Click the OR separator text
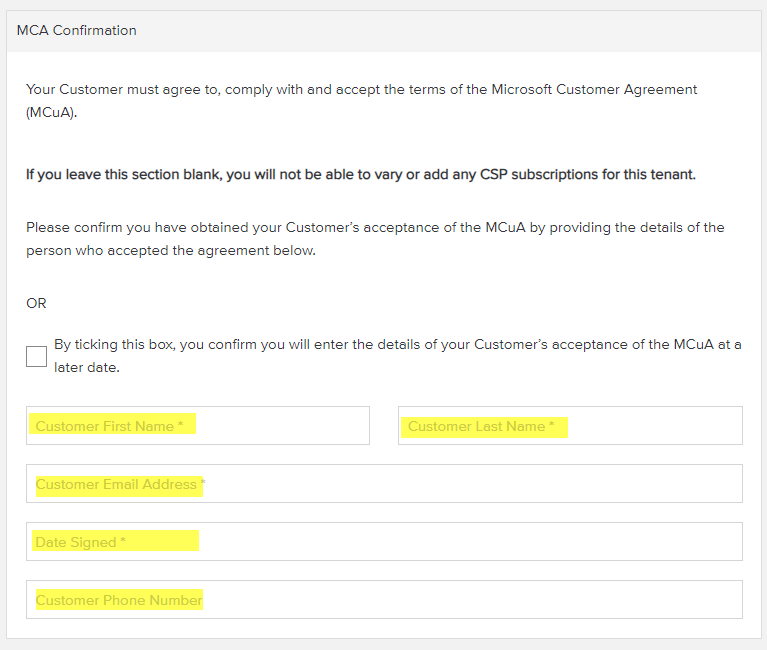This screenshot has width=767, height=650. 36,303
